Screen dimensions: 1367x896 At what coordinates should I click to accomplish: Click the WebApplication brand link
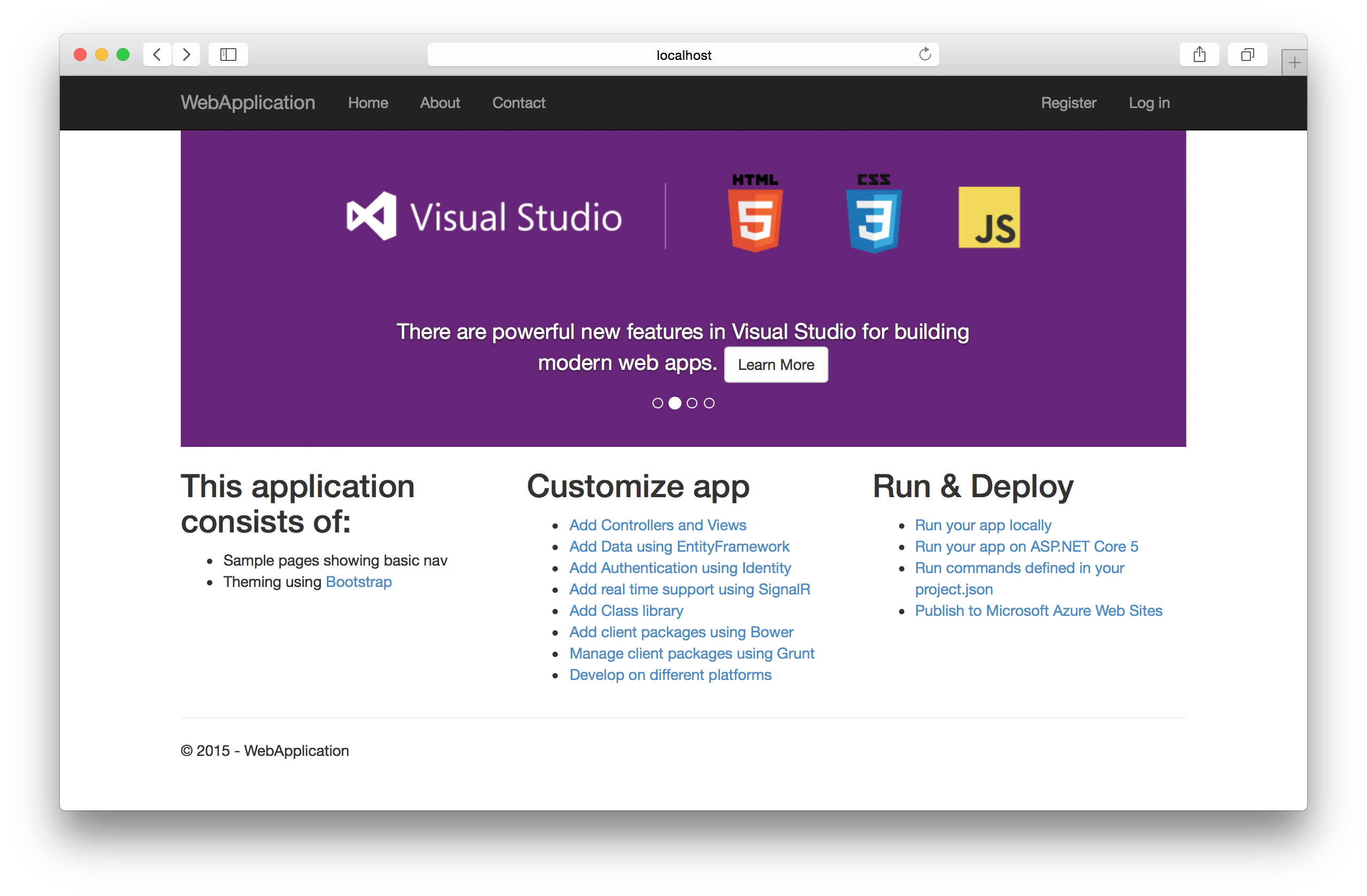pos(248,102)
